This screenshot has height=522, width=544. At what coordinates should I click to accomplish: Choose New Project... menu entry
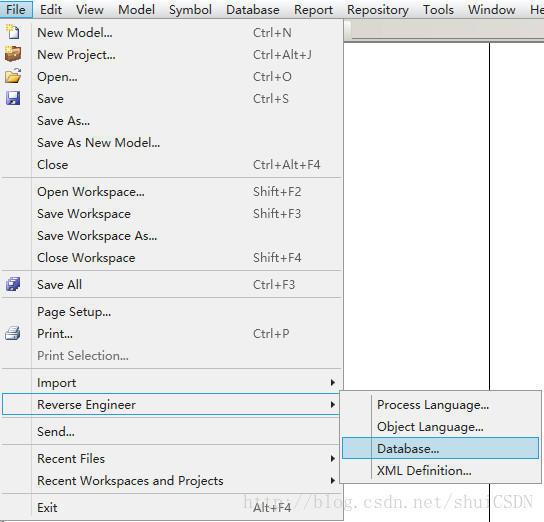coord(172,54)
